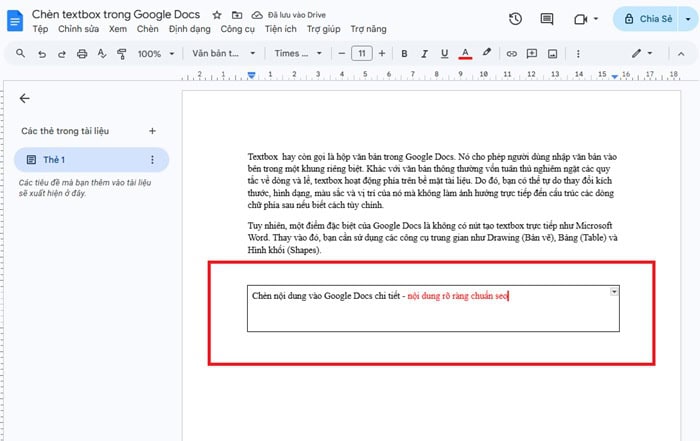Open the Chèn menu

click(148, 29)
